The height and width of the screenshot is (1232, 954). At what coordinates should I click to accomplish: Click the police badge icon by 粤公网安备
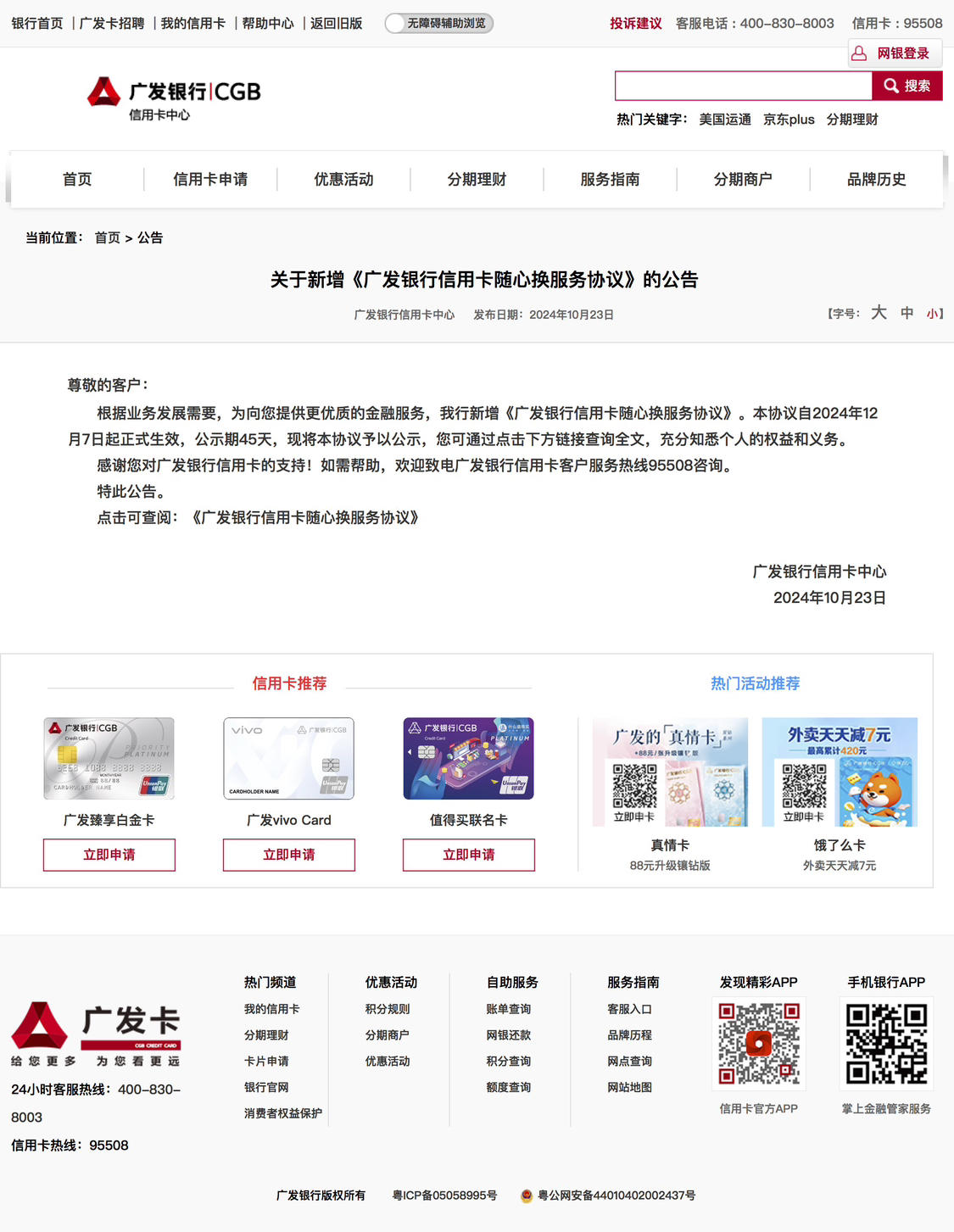pos(527,1196)
